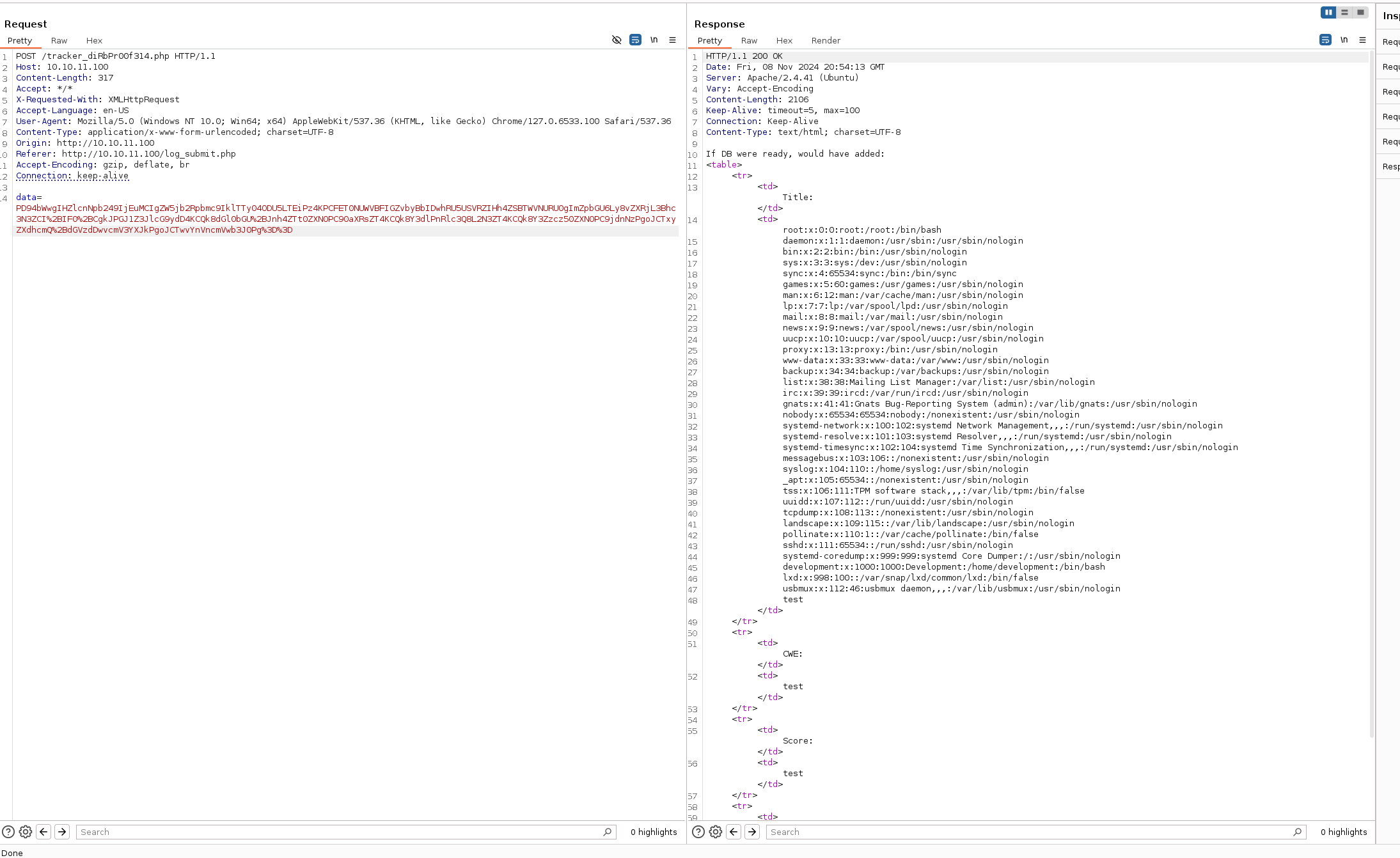Expand first Inspector section row
Image resolution: width=1400 pixels, height=858 pixels.
click(1388, 42)
